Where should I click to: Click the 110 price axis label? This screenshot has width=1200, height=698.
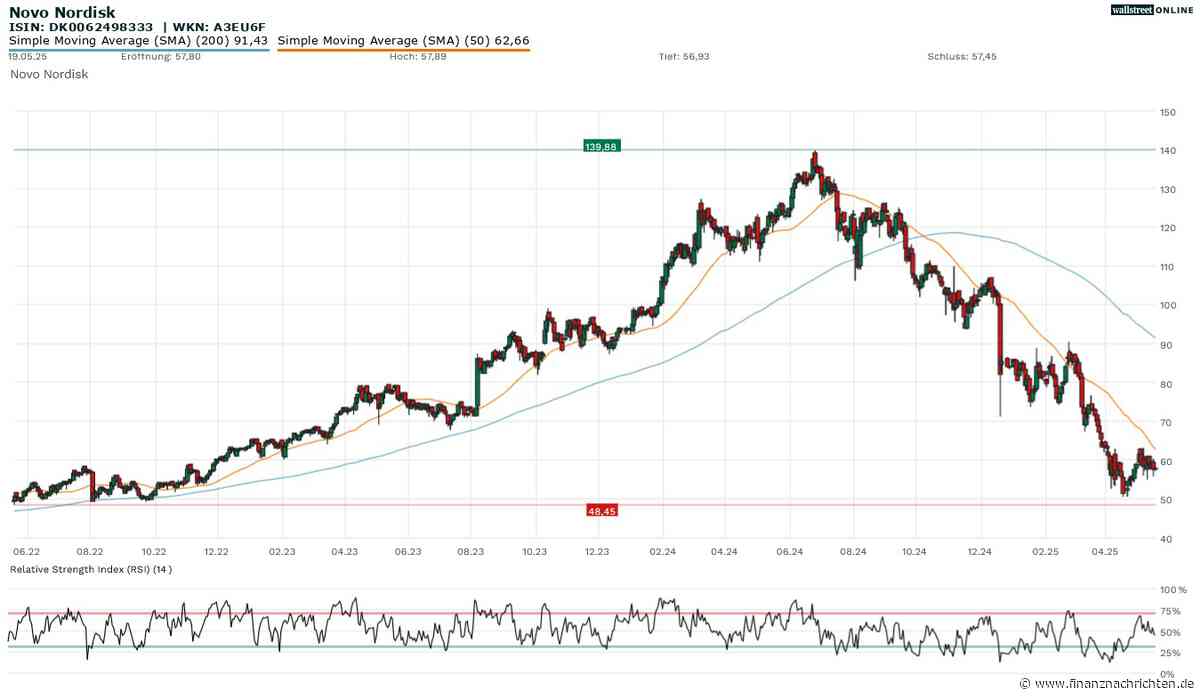[1167, 268]
